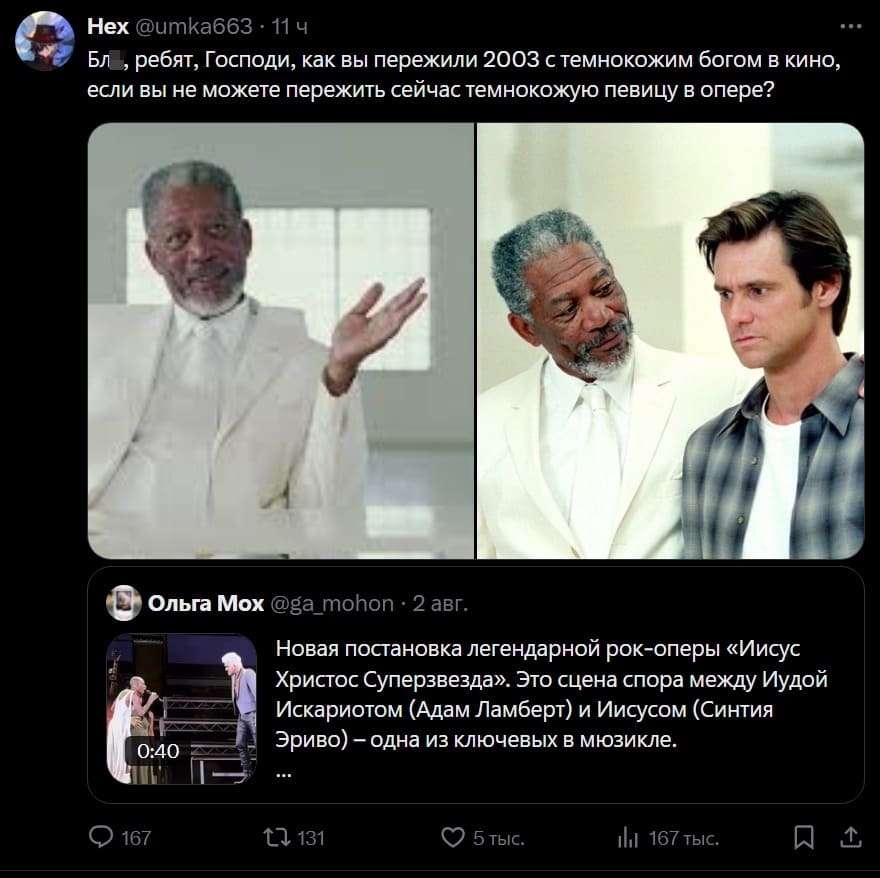
Task: Like the post with heart icon
Action: pyautogui.click(x=454, y=837)
